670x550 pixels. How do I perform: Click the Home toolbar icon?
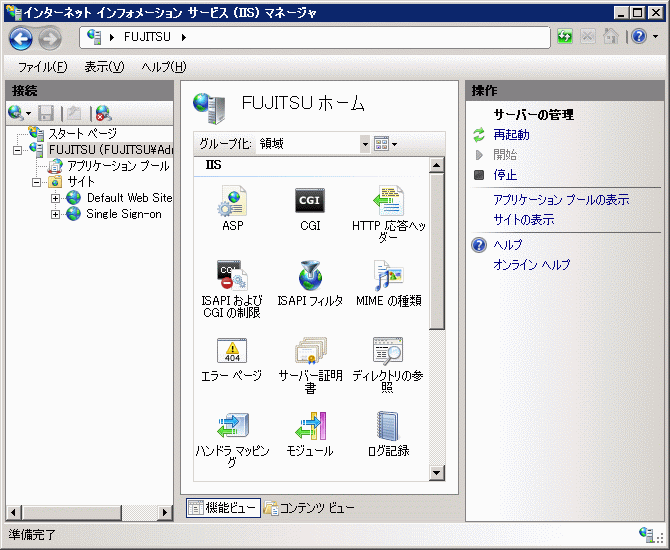coord(611,37)
